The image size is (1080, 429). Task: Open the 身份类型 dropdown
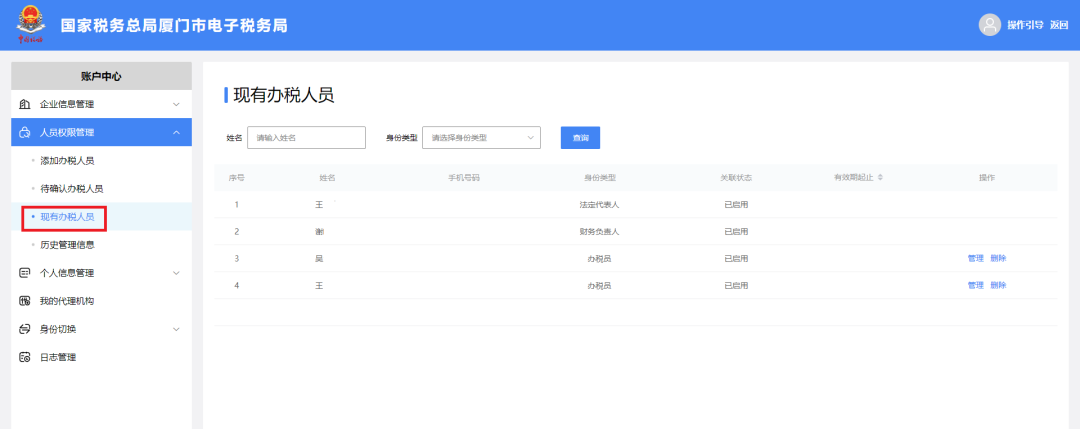click(481, 138)
